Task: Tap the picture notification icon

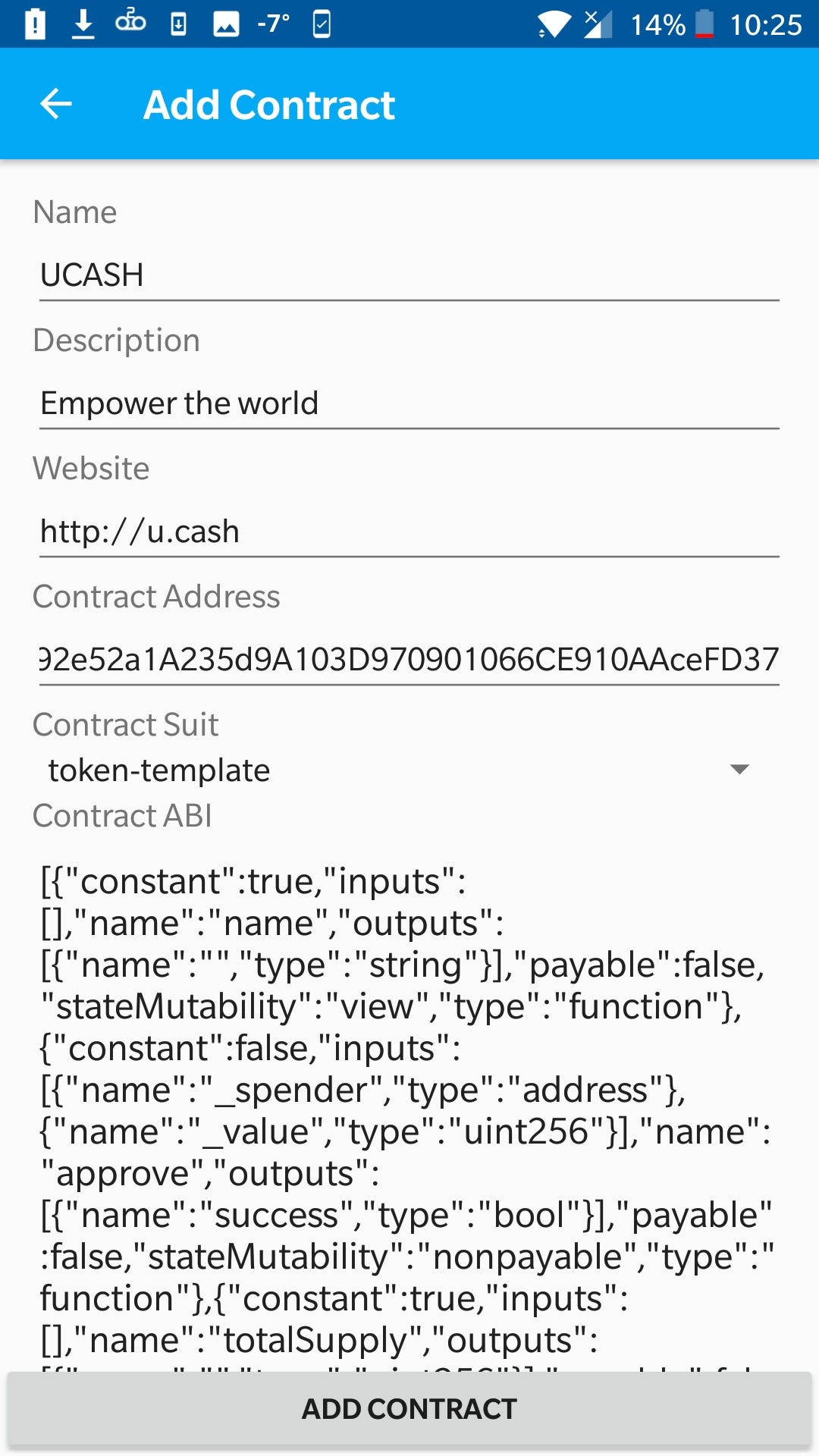Action: 226,24
